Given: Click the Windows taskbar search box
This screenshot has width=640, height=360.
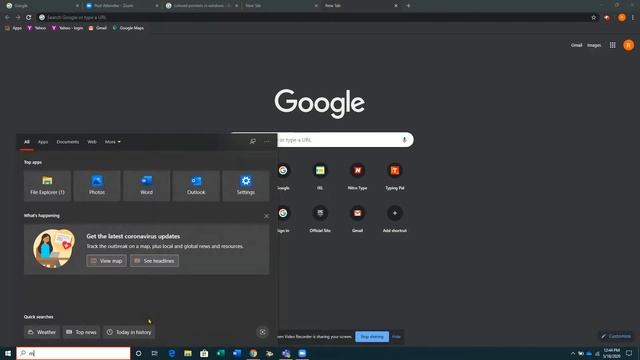Looking at the screenshot, I should pyautogui.click(x=73, y=353).
